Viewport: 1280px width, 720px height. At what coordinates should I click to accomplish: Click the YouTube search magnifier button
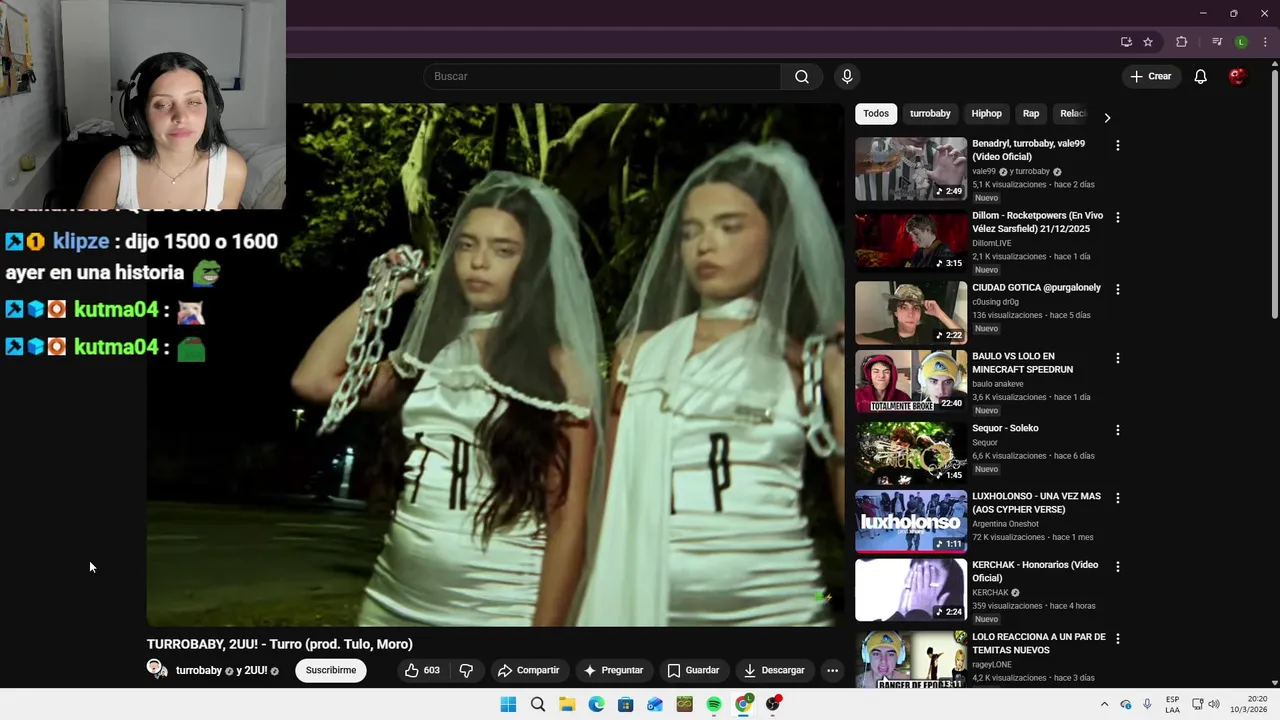(802, 77)
